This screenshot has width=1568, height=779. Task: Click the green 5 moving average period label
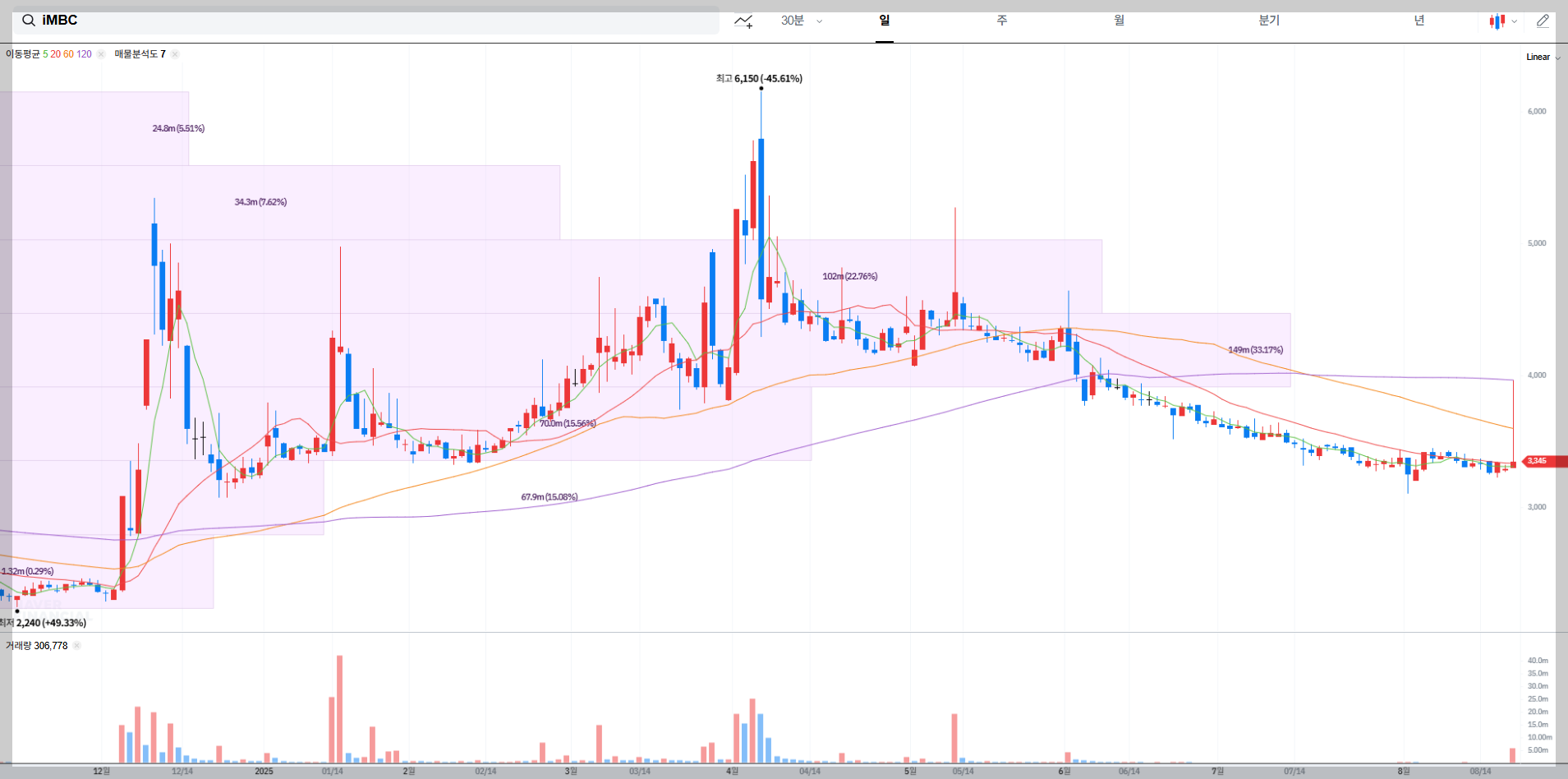click(45, 54)
